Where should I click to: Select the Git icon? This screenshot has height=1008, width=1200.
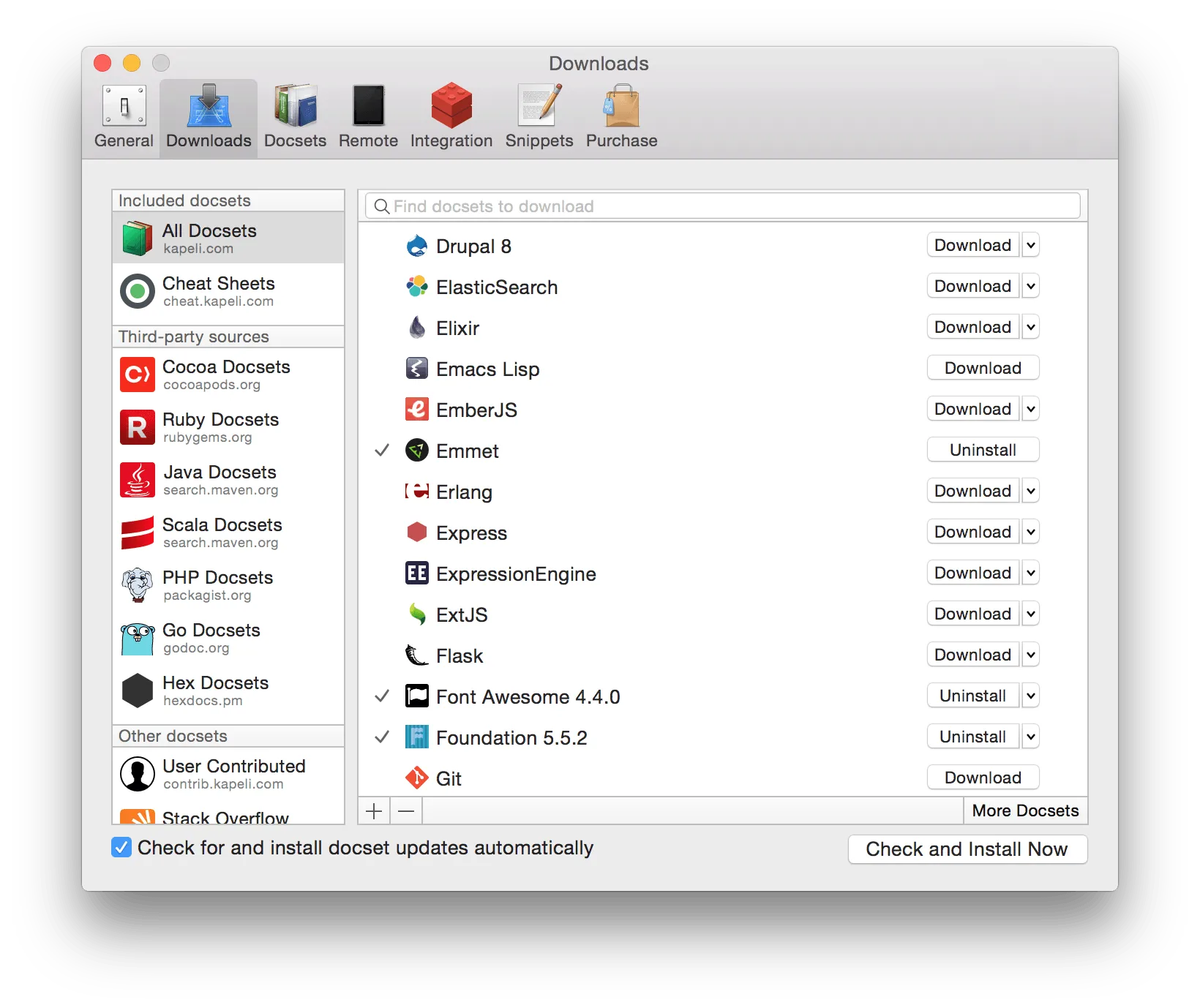pyautogui.click(x=417, y=778)
